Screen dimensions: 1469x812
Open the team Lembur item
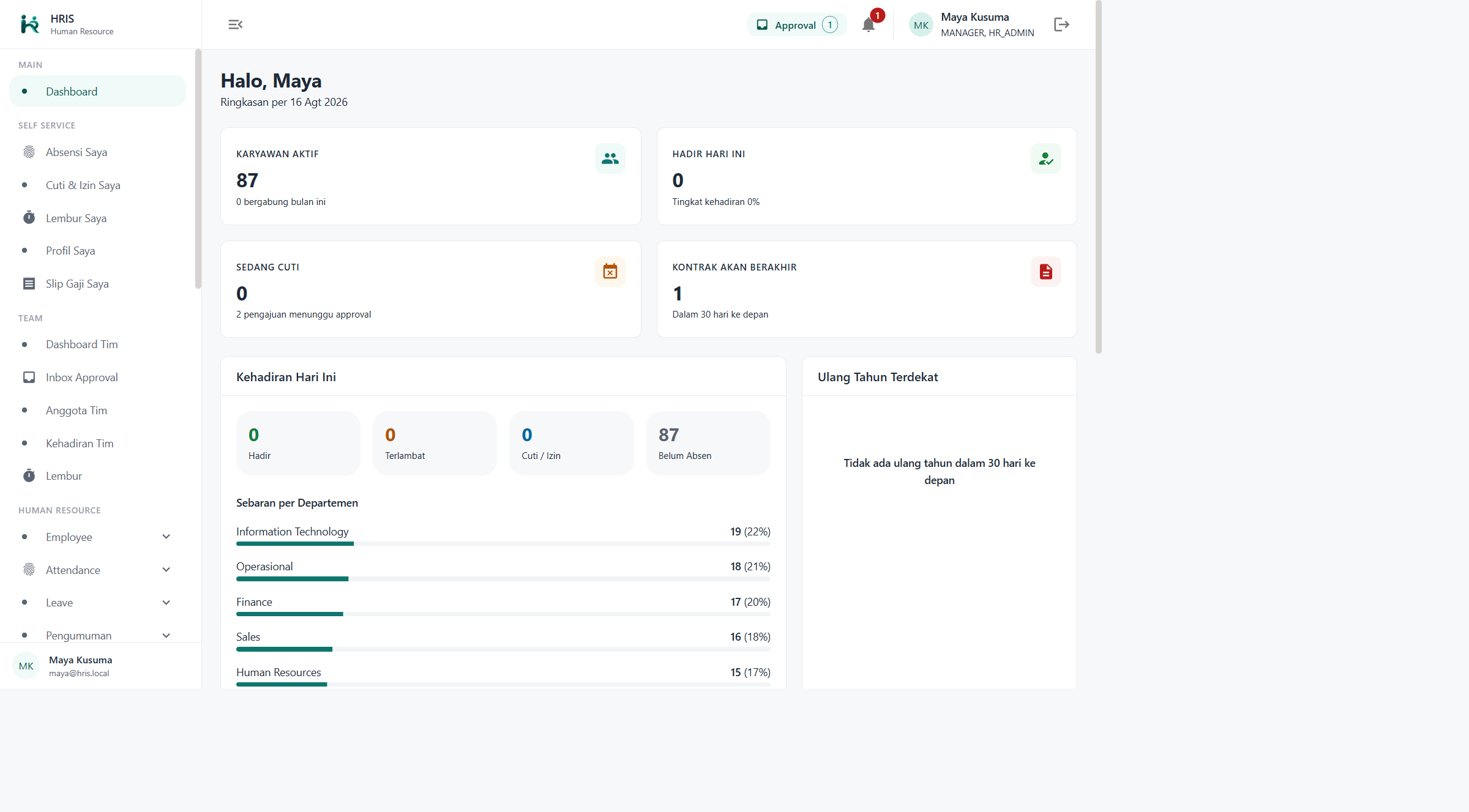click(x=97, y=476)
